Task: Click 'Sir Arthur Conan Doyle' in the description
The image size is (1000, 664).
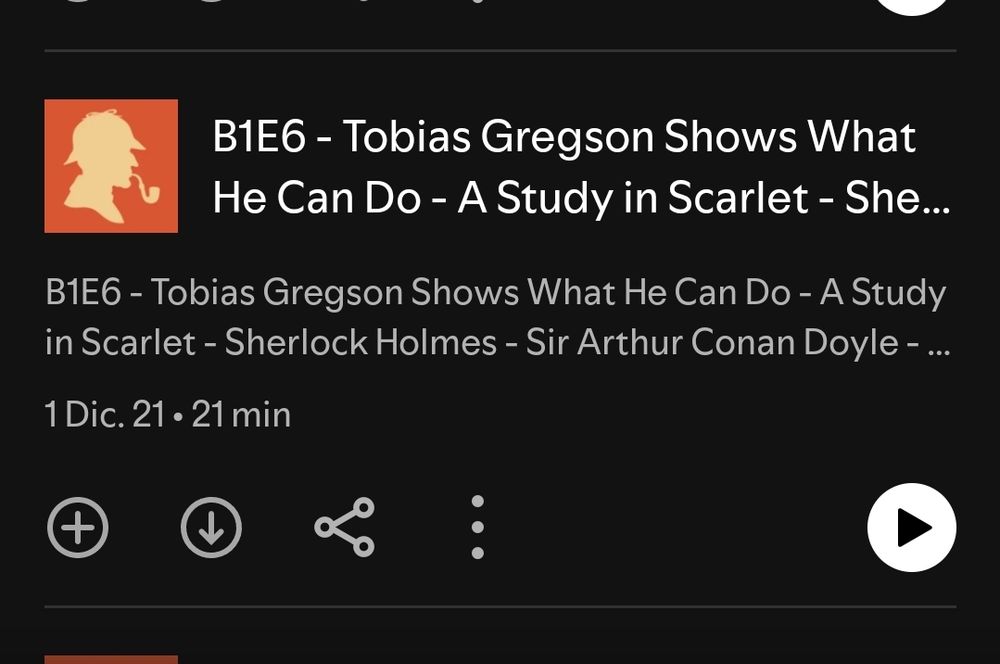Action: coord(712,343)
